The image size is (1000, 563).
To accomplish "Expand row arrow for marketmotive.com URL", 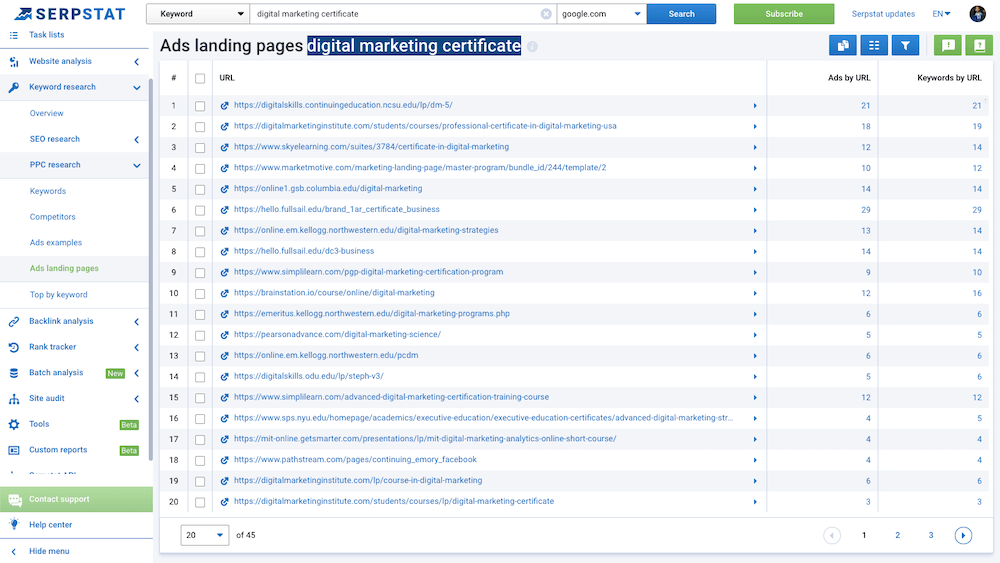I will pos(755,168).
